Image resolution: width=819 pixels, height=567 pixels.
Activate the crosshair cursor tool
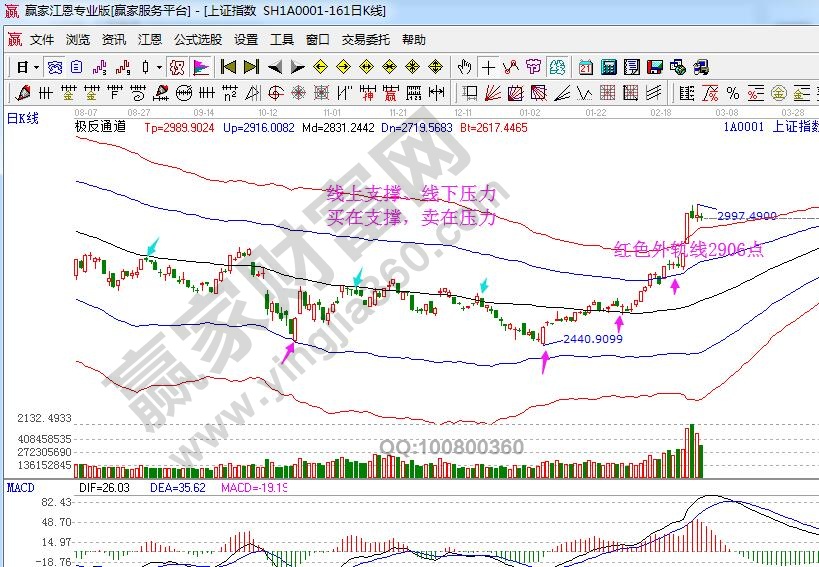488,67
